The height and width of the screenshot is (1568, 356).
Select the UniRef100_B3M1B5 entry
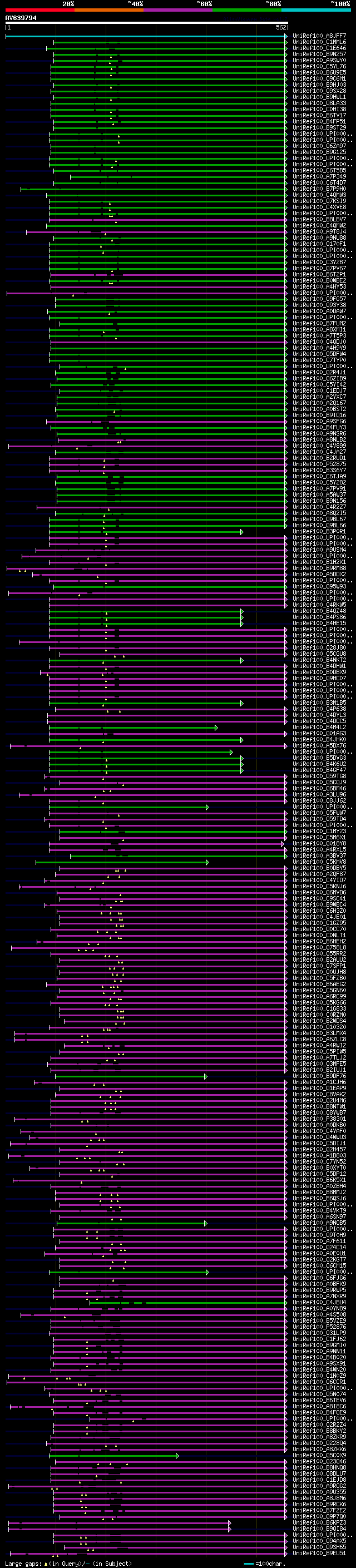tap(319, 703)
